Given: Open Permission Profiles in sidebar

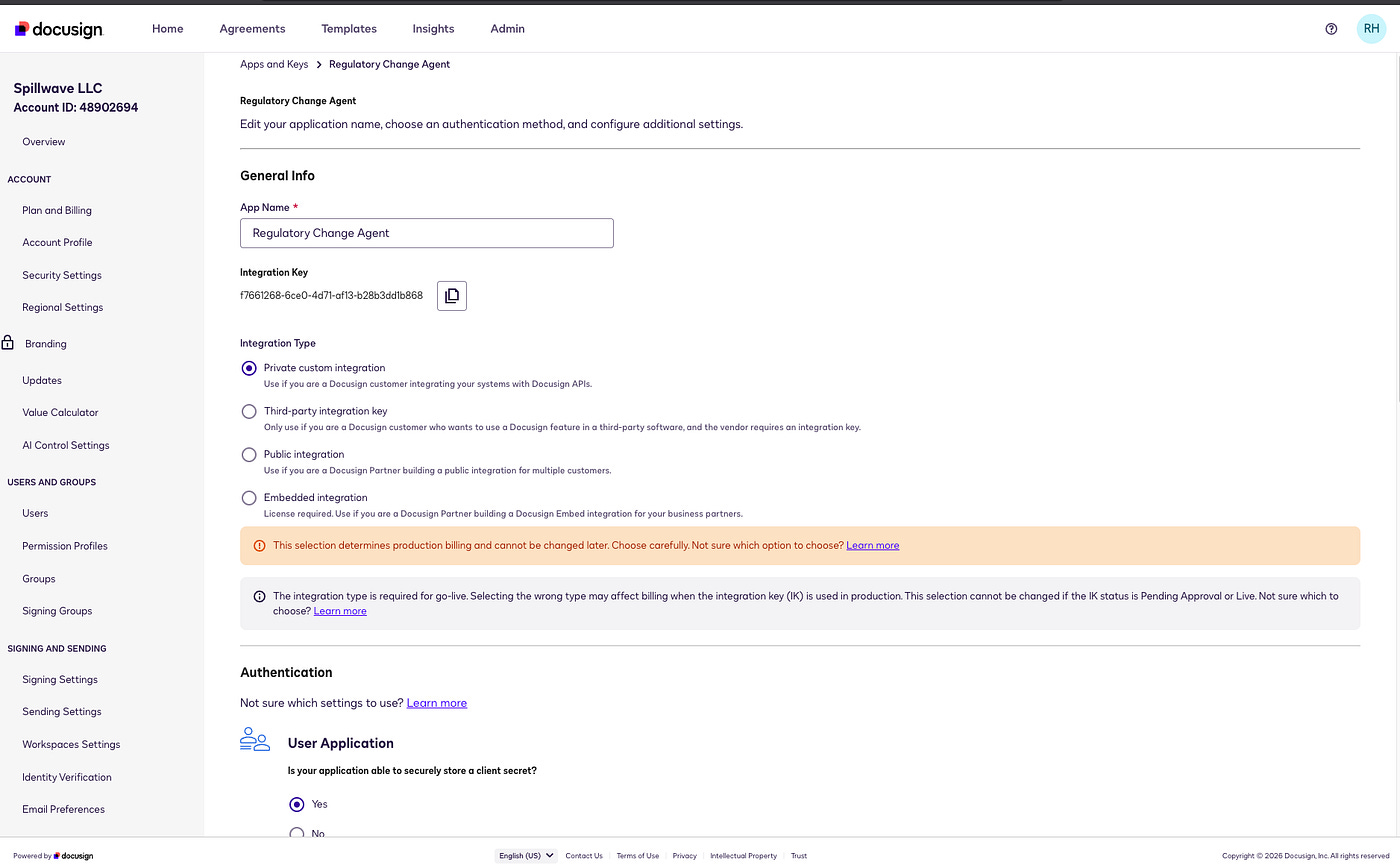Looking at the screenshot, I should (65, 547).
